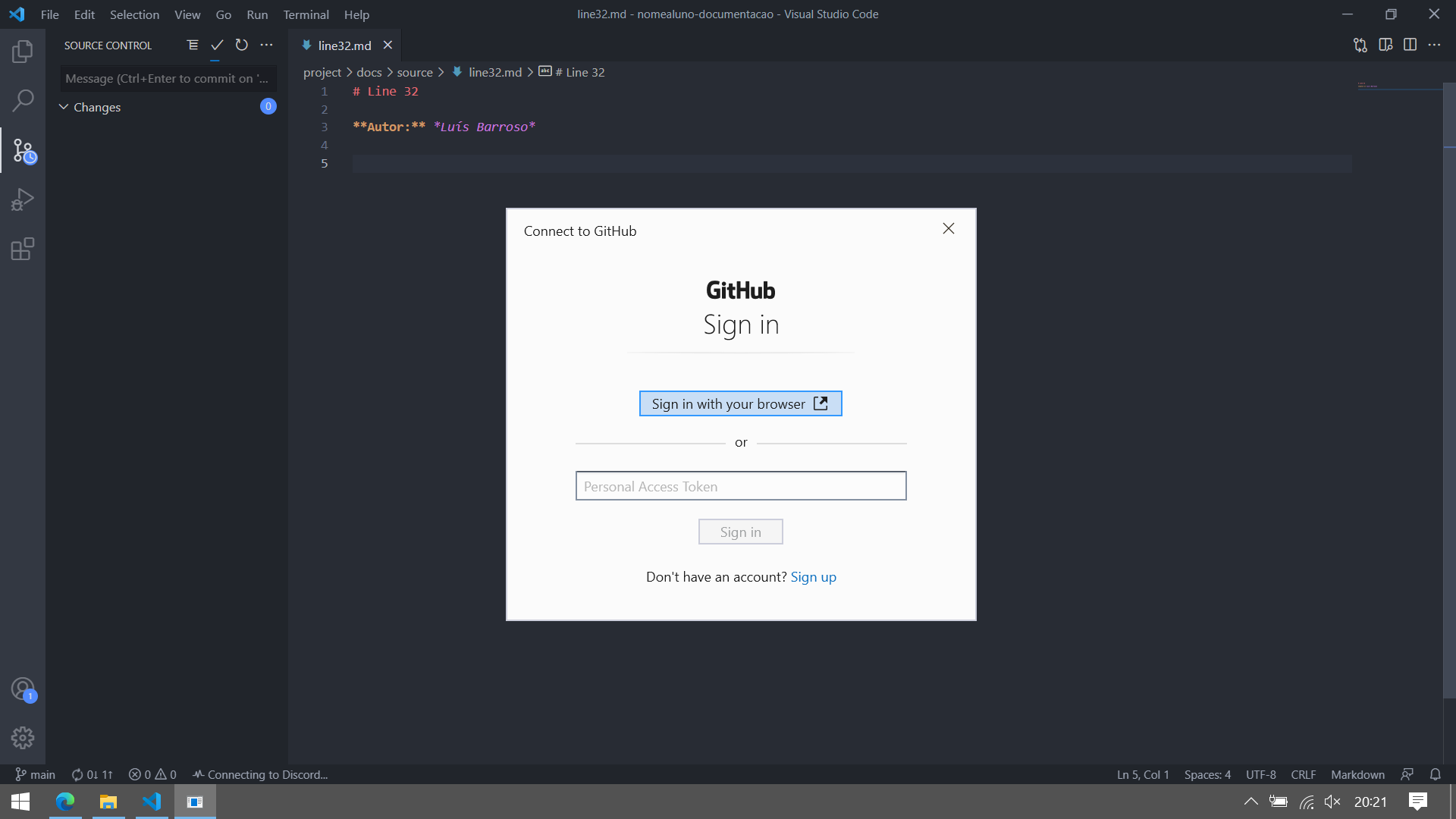Open Markdown preview to the side
This screenshot has height=819, width=1456.
pyautogui.click(x=1385, y=45)
